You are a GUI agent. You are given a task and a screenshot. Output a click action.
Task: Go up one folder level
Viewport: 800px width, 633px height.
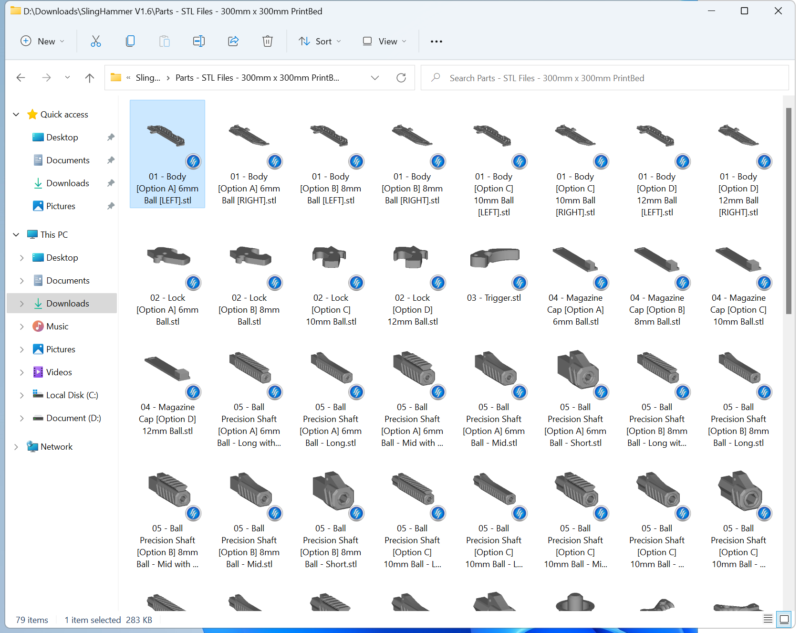click(x=89, y=78)
